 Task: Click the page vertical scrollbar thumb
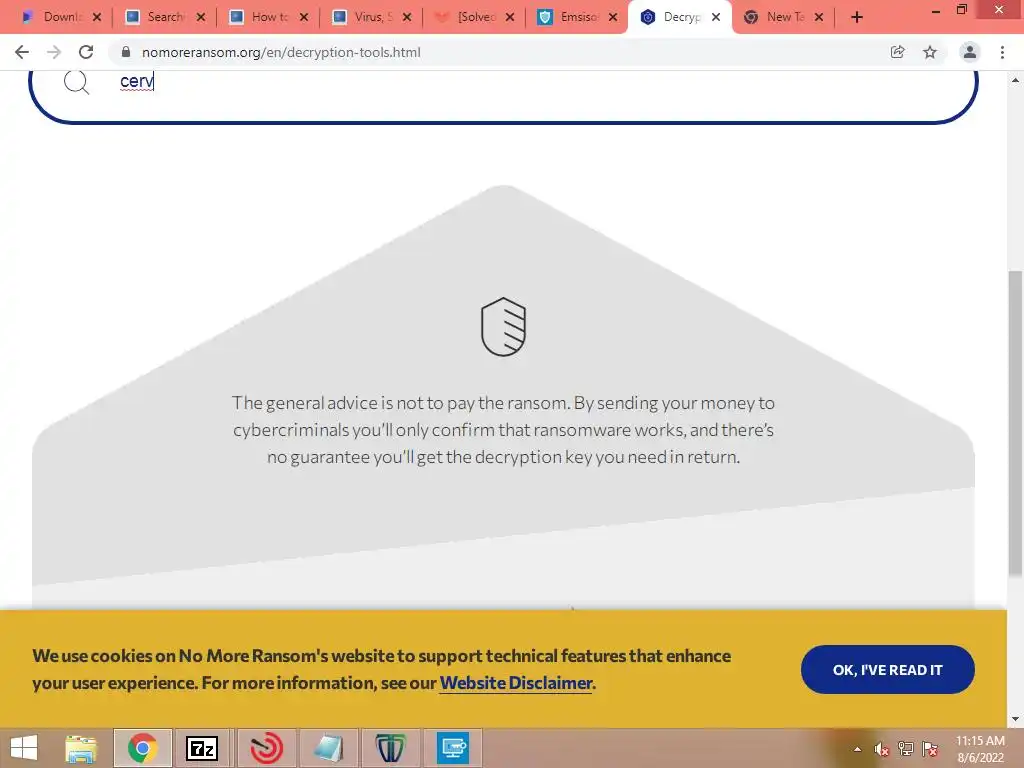pos(1015,423)
